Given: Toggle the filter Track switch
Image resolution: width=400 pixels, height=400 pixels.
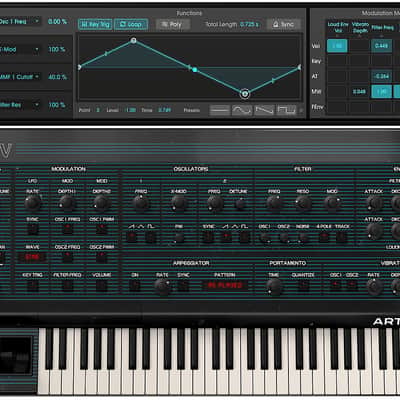Looking at the screenshot, I should click(x=342, y=237).
